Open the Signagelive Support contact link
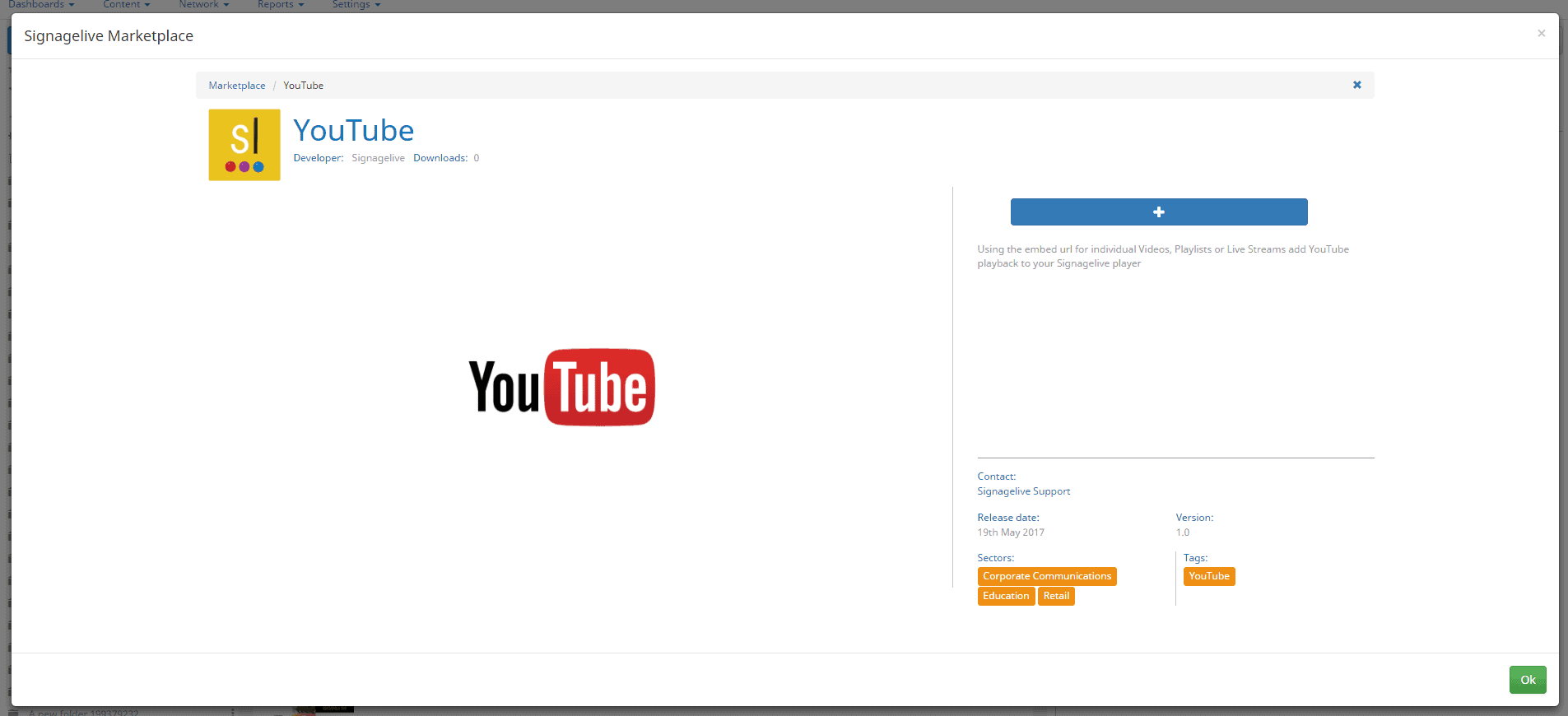1568x716 pixels. 1023,491
